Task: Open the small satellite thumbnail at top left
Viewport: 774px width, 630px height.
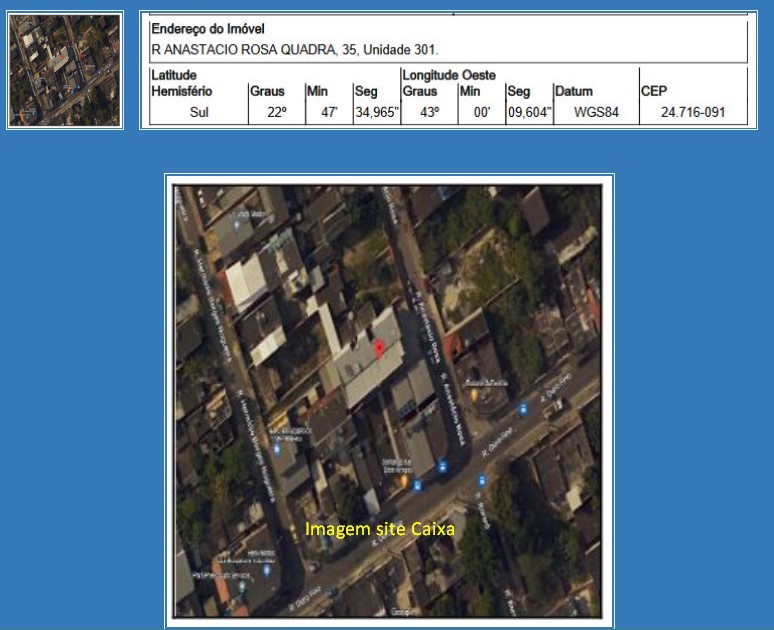Action: pos(65,70)
